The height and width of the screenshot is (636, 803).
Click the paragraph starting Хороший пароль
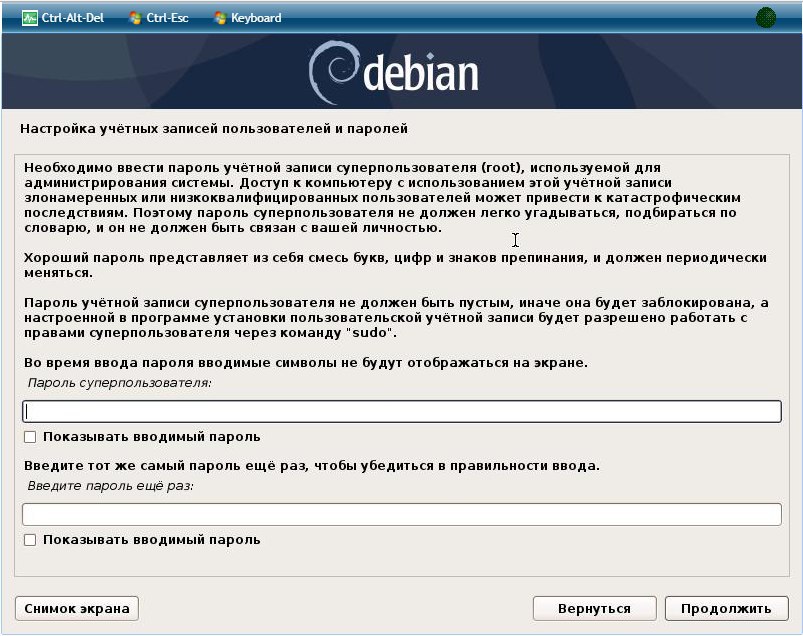point(395,265)
